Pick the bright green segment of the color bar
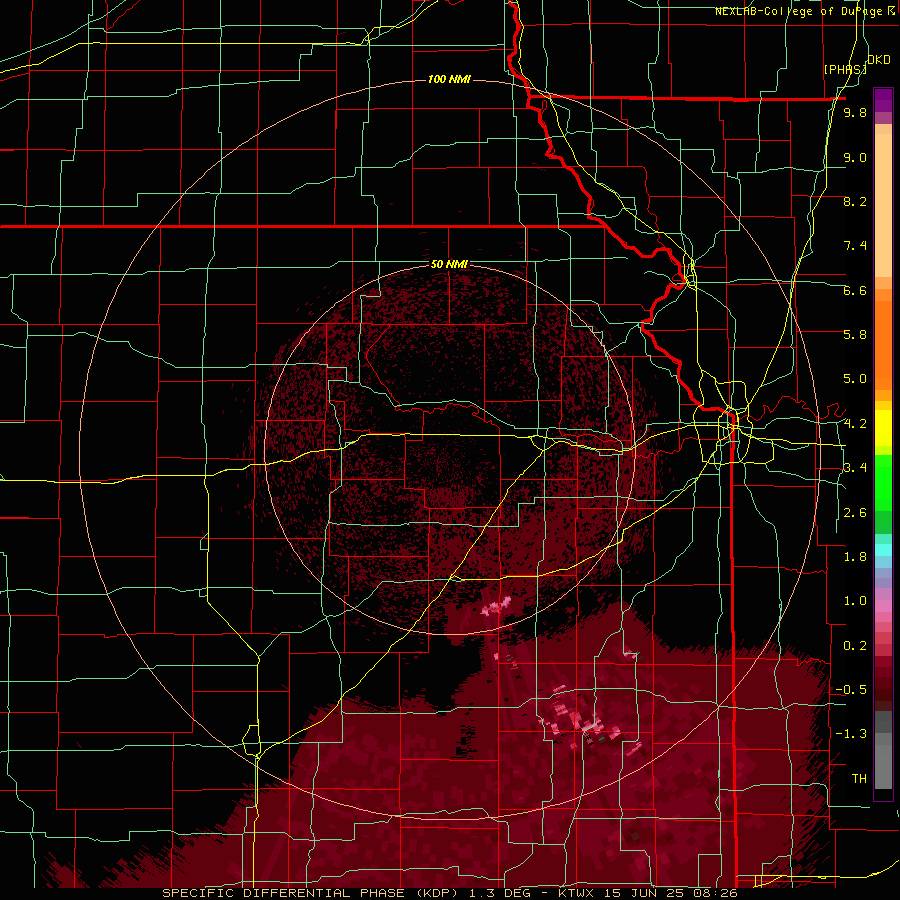Viewport: 900px width, 900px height. [883, 484]
